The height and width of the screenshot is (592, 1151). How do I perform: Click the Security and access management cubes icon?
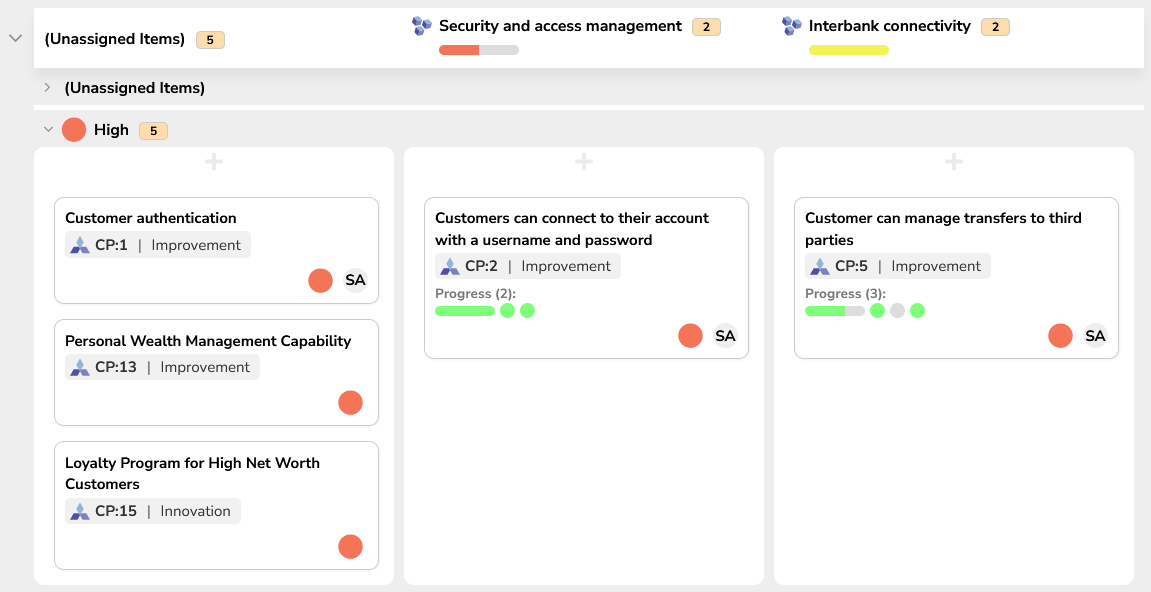(422, 26)
